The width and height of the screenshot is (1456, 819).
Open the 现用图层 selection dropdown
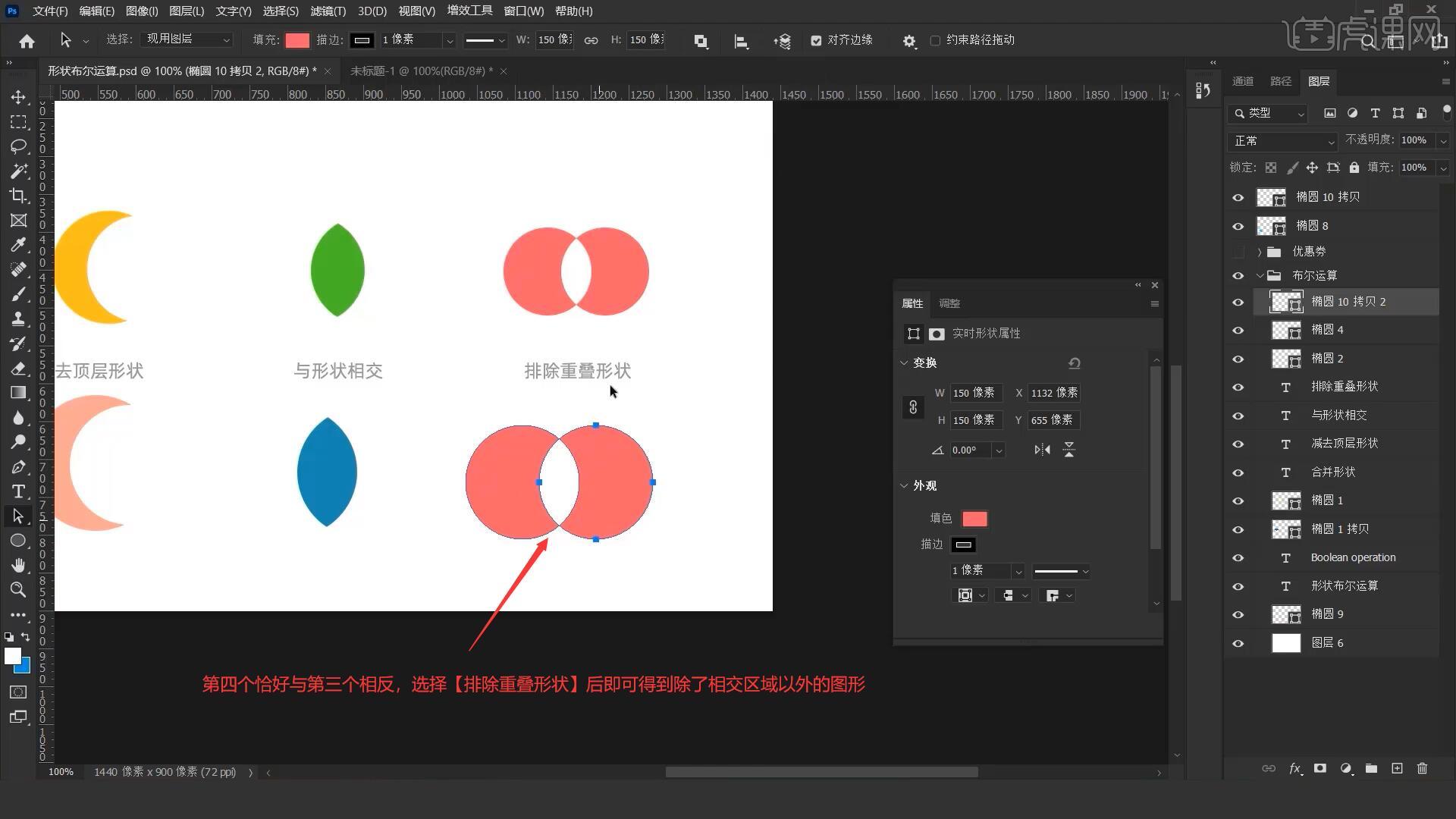[187, 39]
